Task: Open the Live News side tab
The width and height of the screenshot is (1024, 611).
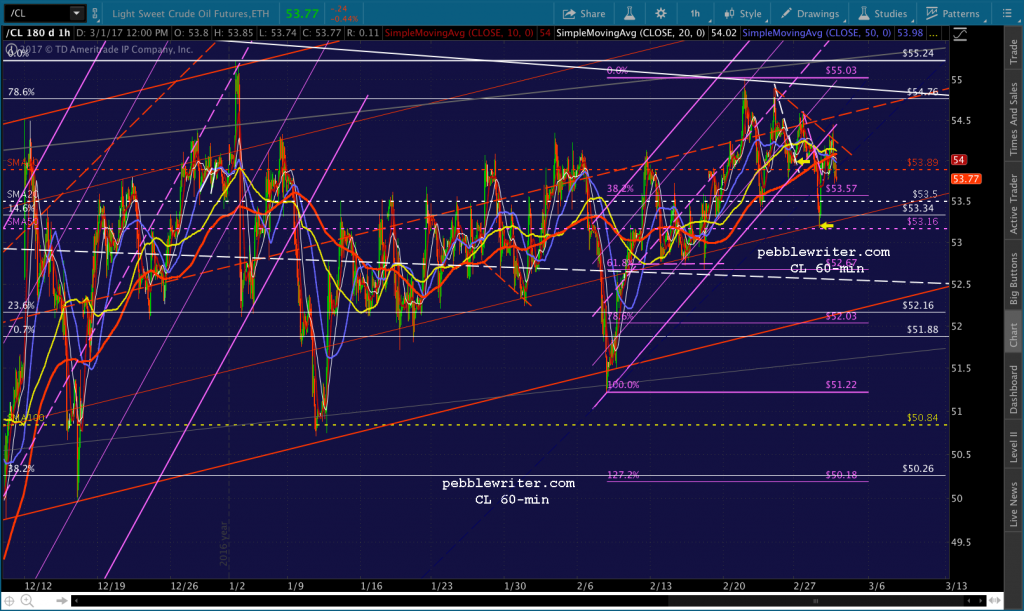Action: [x=1014, y=504]
